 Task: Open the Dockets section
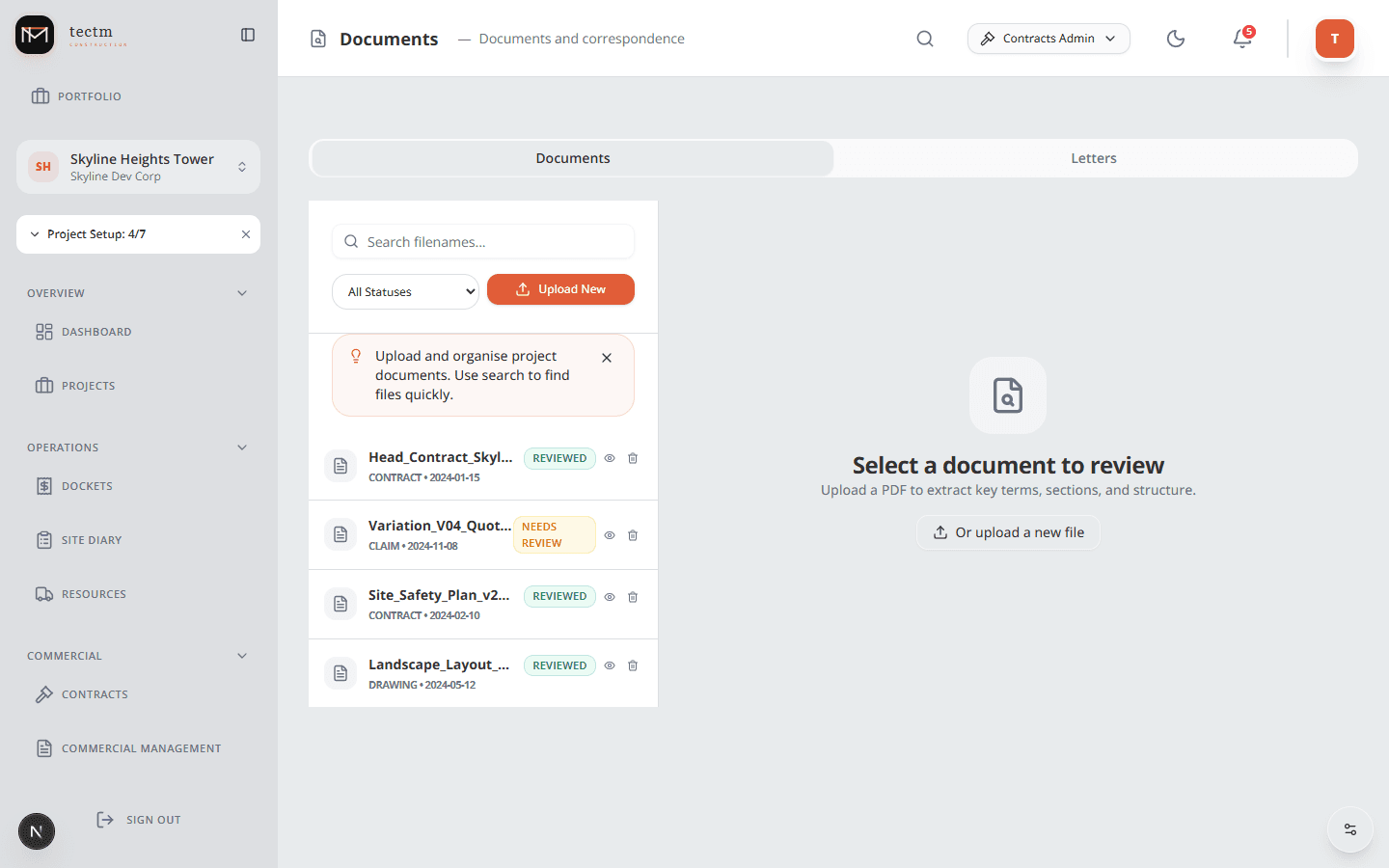click(88, 485)
